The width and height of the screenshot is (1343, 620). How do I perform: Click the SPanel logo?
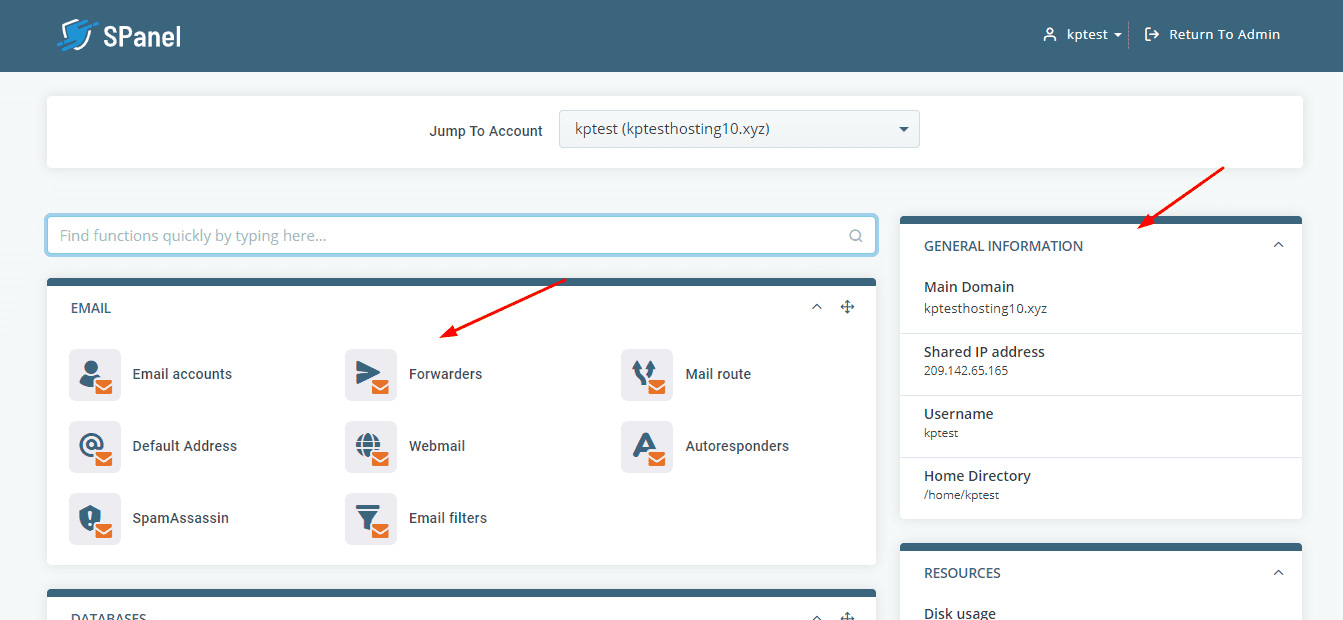point(119,36)
